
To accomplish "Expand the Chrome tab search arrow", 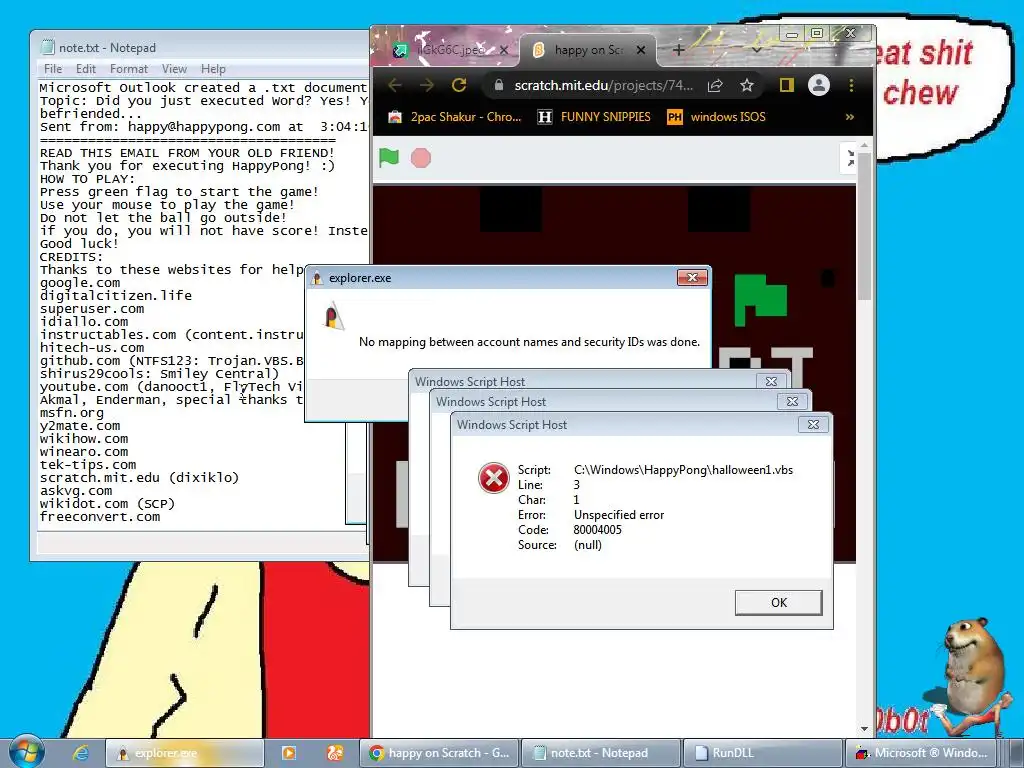I will click(756, 50).
